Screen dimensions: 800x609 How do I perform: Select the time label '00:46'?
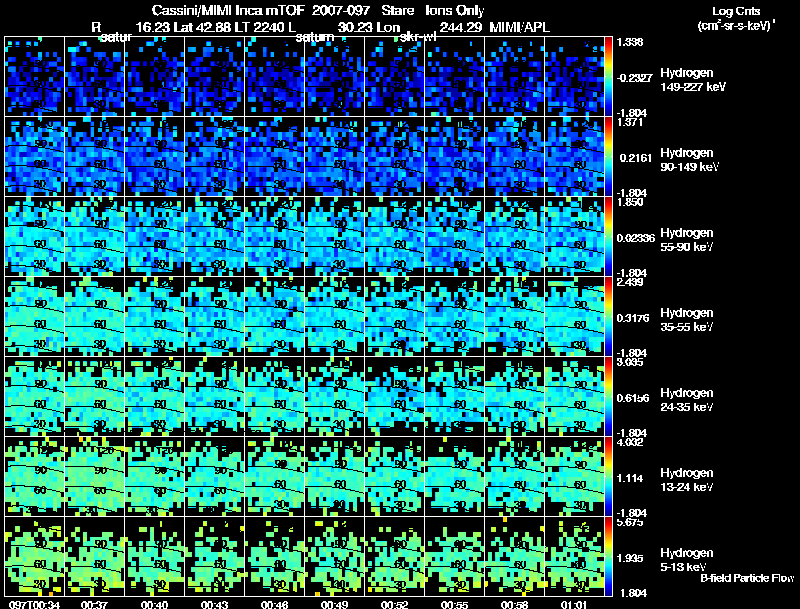274,605
